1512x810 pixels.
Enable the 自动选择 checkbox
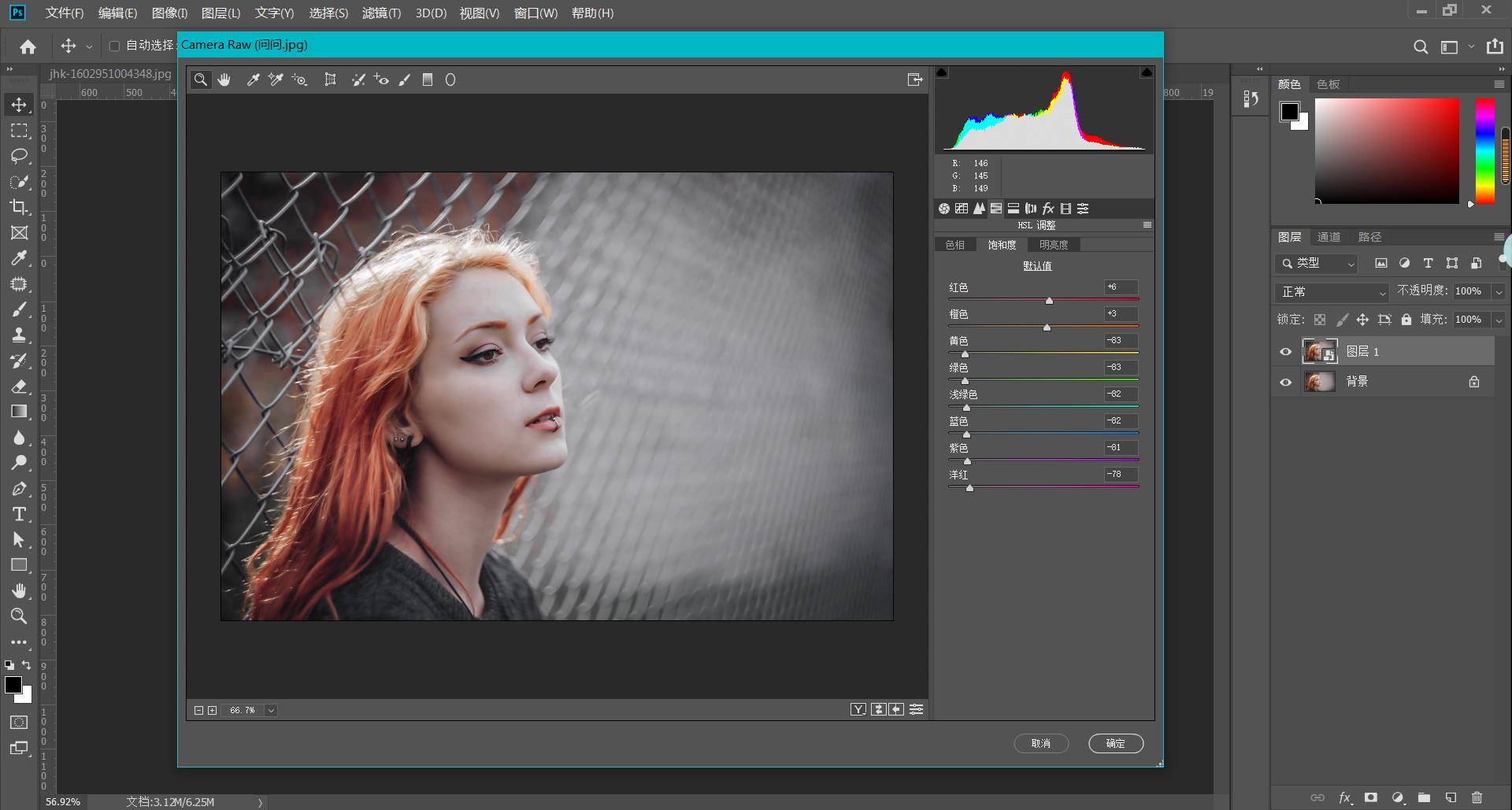[114, 46]
